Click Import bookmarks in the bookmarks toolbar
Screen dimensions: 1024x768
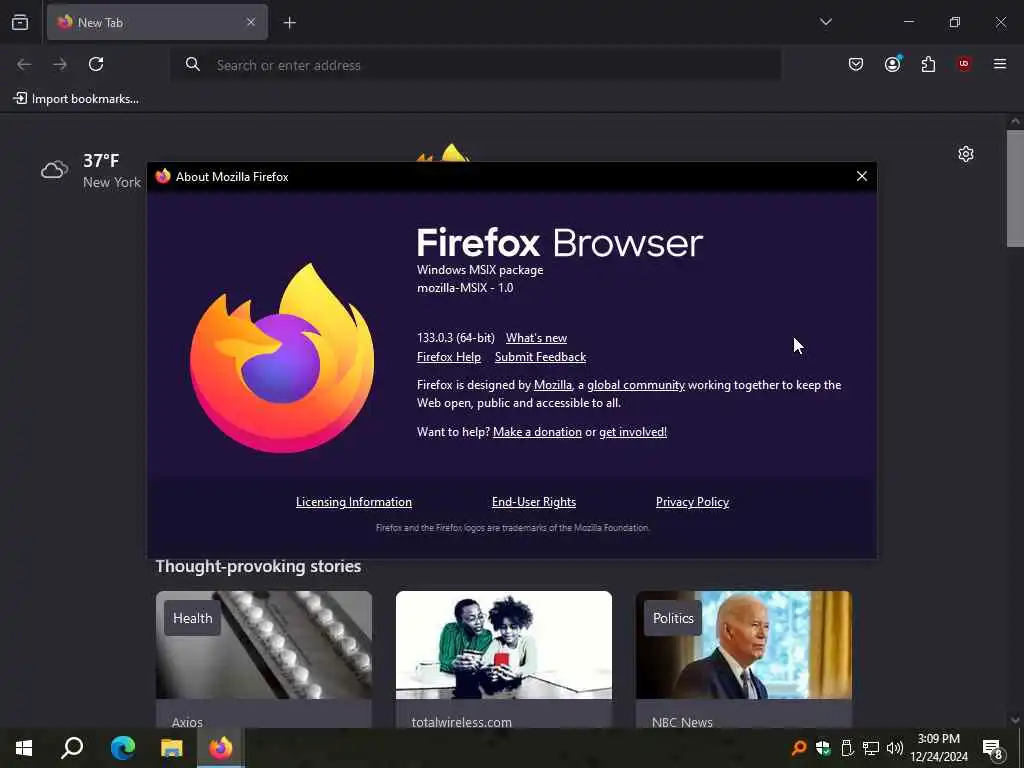pyautogui.click(x=76, y=99)
